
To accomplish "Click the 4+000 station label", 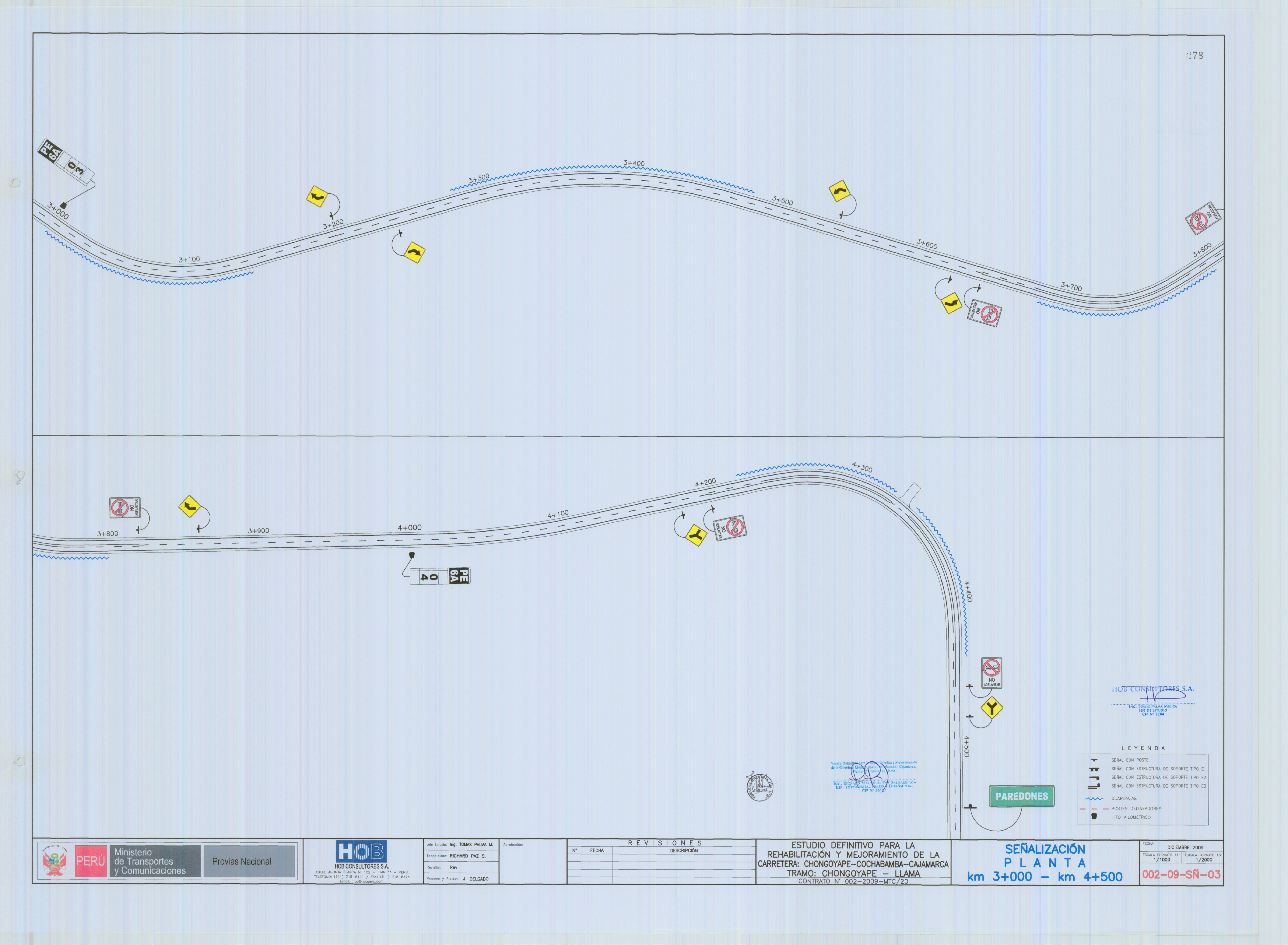I will point(410,527).
